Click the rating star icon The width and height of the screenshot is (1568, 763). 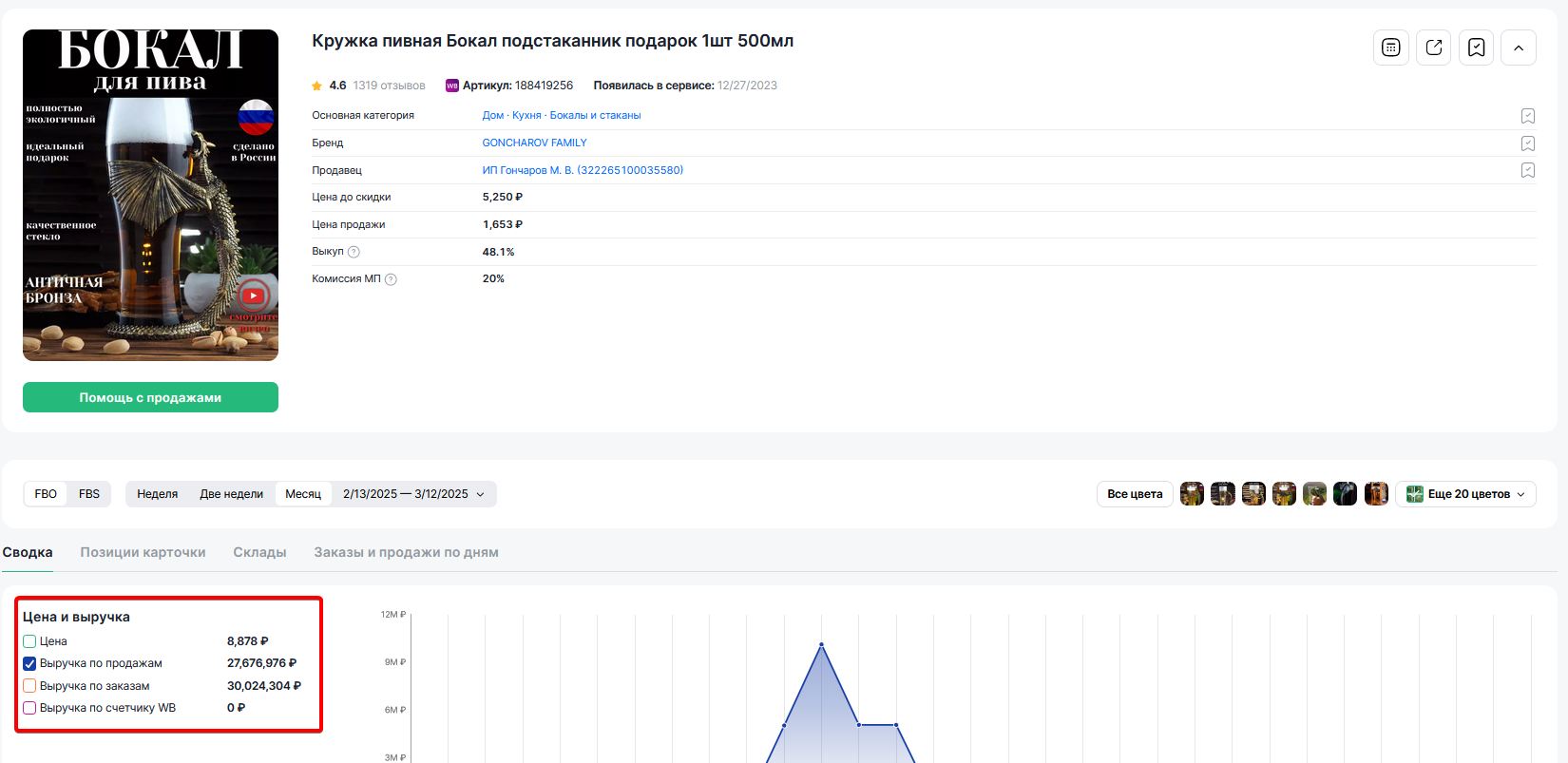click(x=317, y=86)
